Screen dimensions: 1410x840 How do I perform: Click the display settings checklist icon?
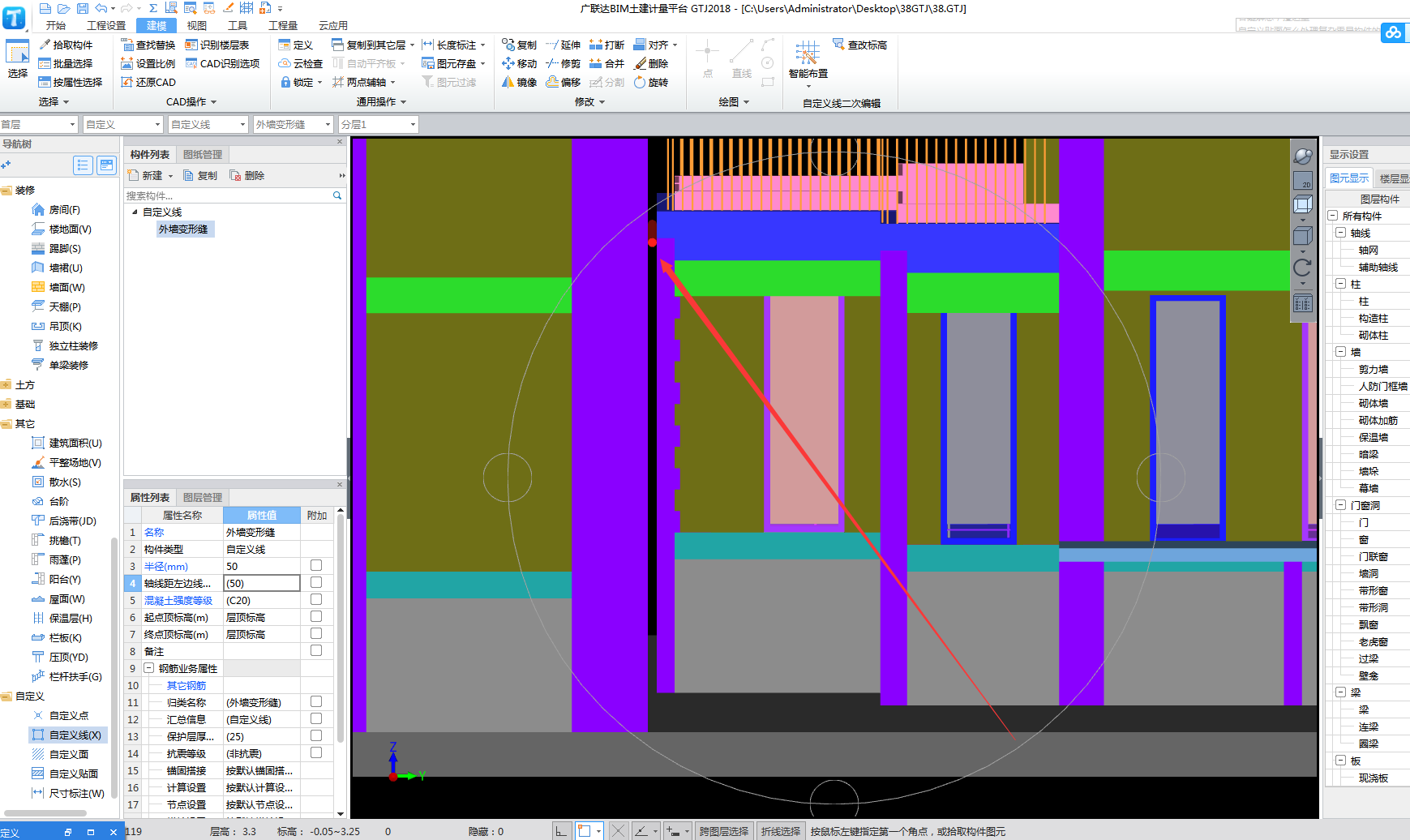(1302, 303)
